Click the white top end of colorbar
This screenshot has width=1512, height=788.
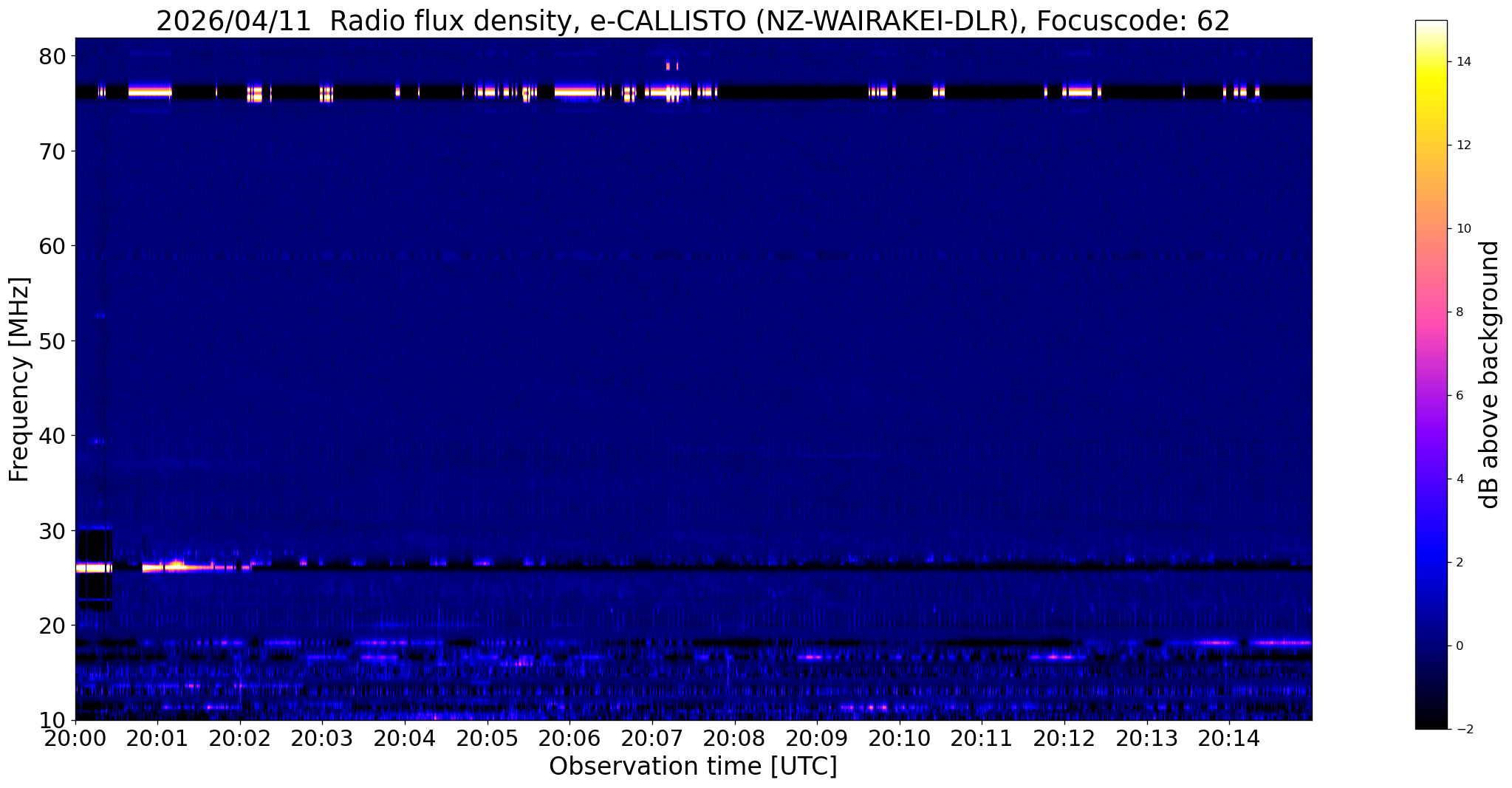click(x=1431, y=24)
